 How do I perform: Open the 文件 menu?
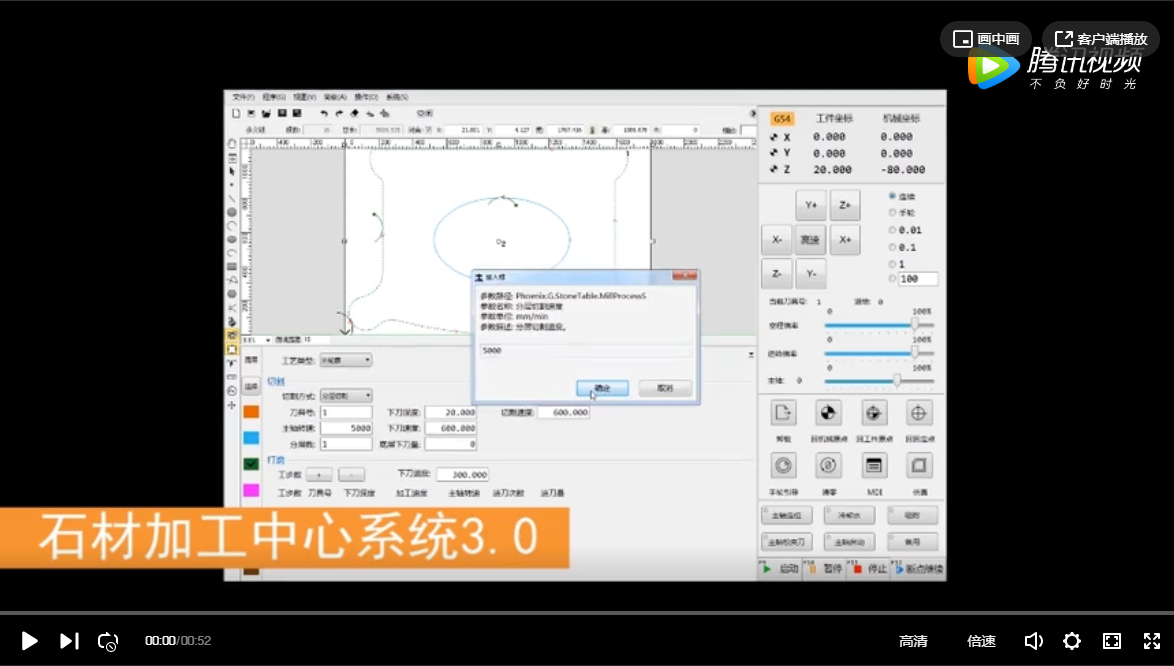(x=243, y=97)
